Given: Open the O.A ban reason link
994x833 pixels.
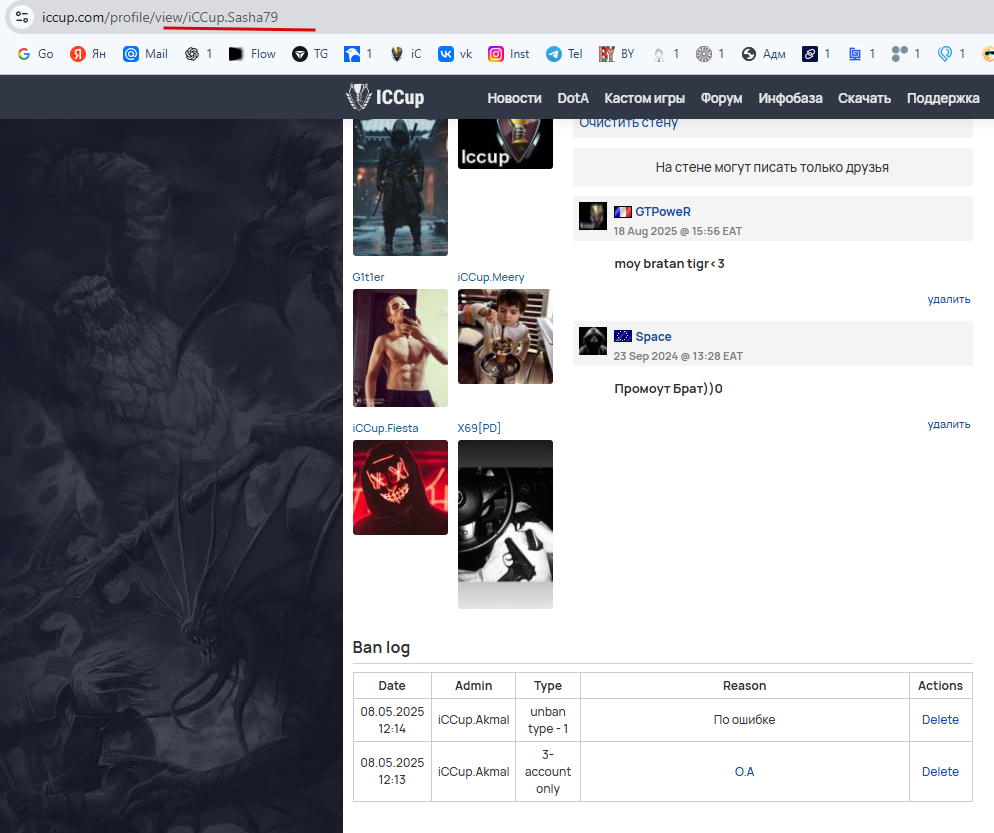Looking at the screenshot, I should point(744,772).
